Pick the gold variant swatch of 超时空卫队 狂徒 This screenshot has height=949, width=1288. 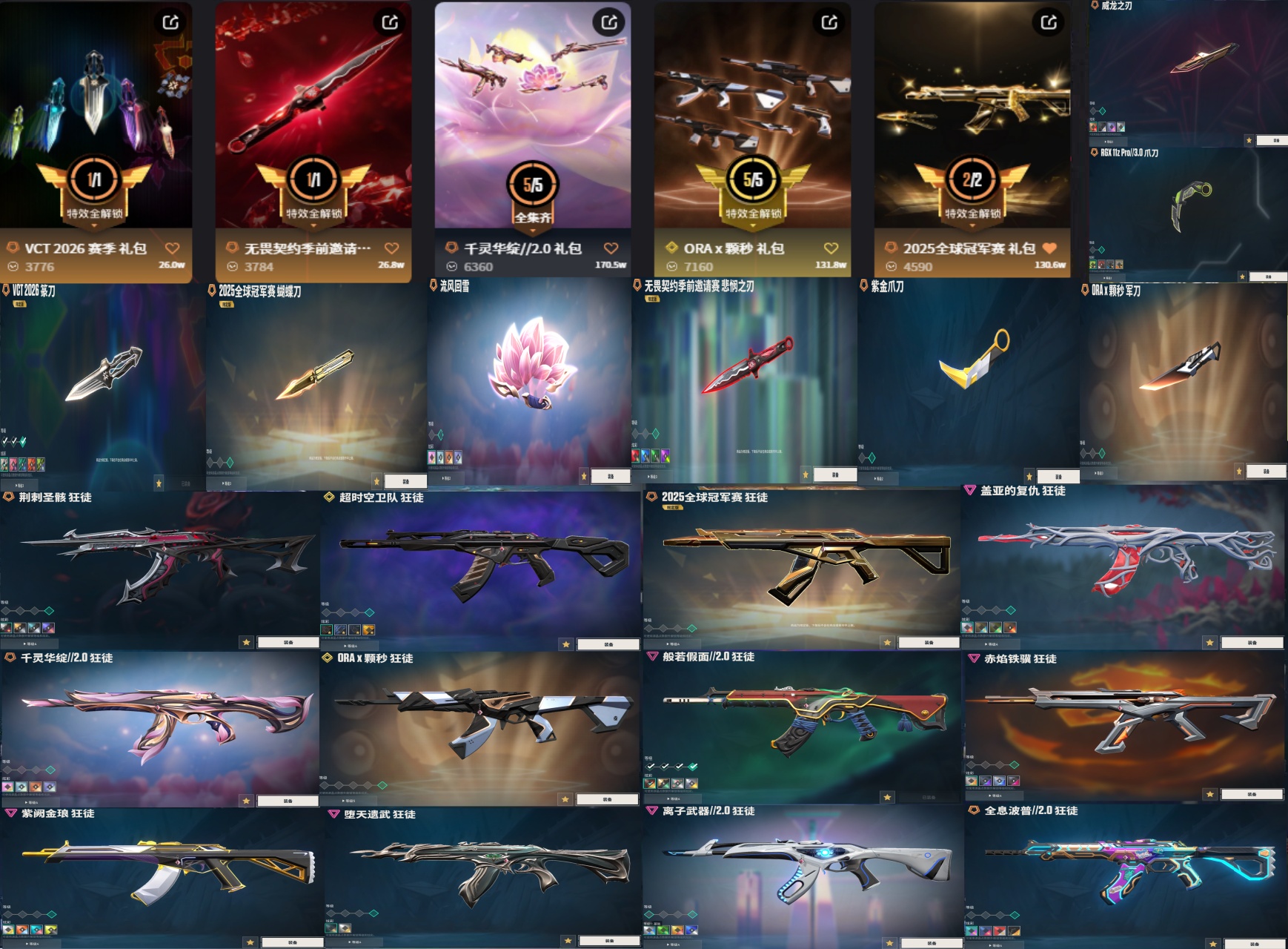pos(369,629)
